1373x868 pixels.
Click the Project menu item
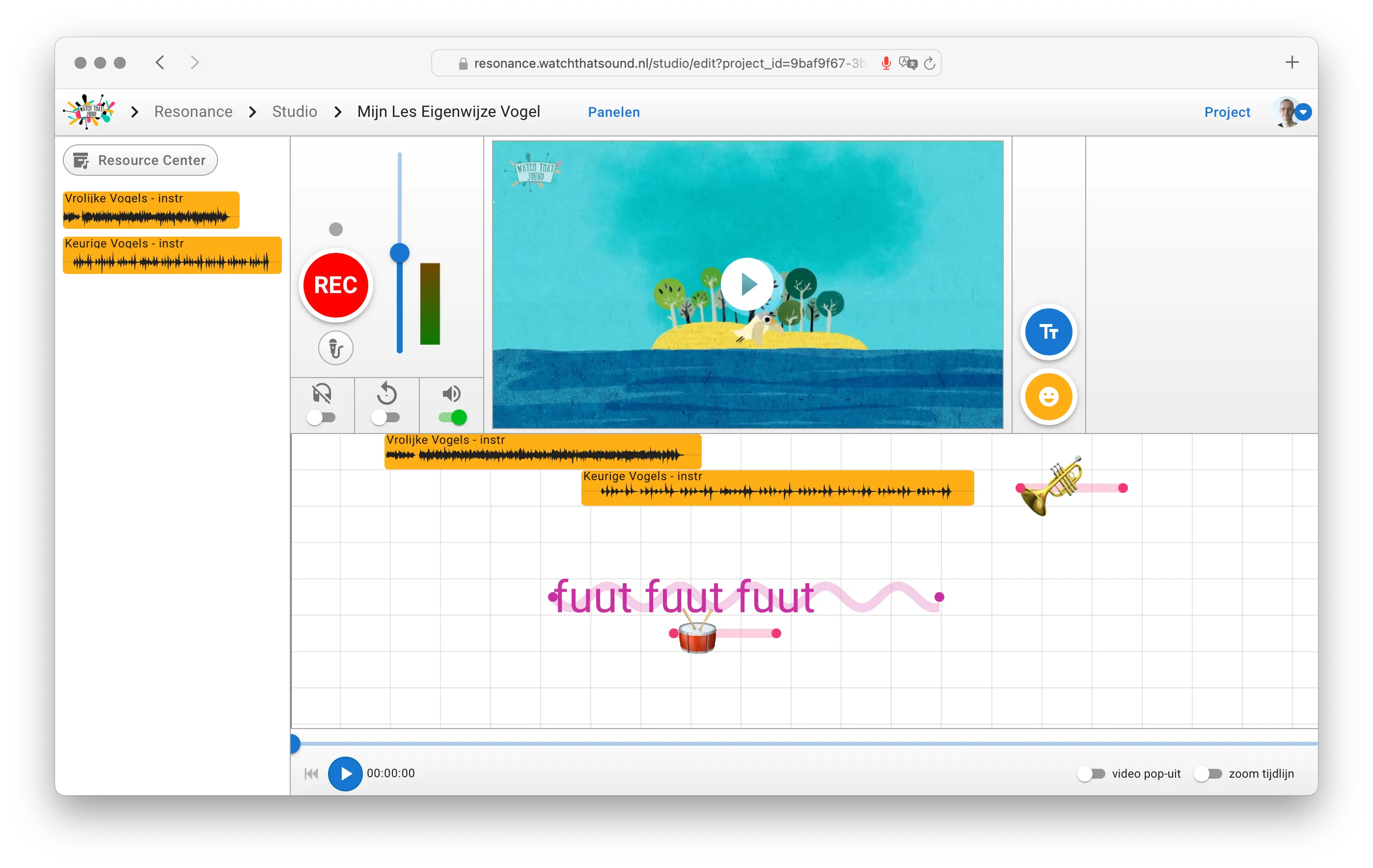point(1227,112)
